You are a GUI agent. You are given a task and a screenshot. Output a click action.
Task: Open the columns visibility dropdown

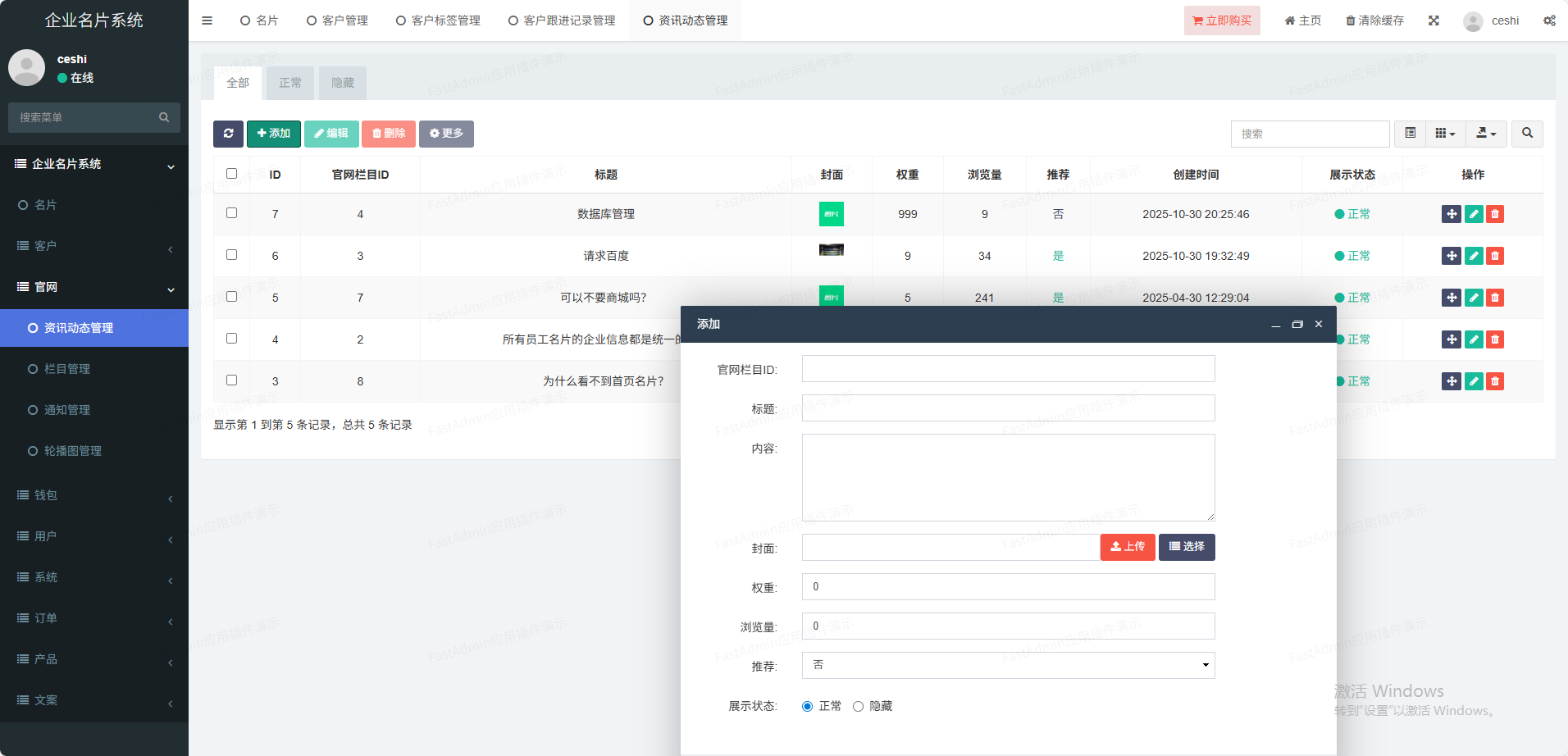(x=1445, y=134)
